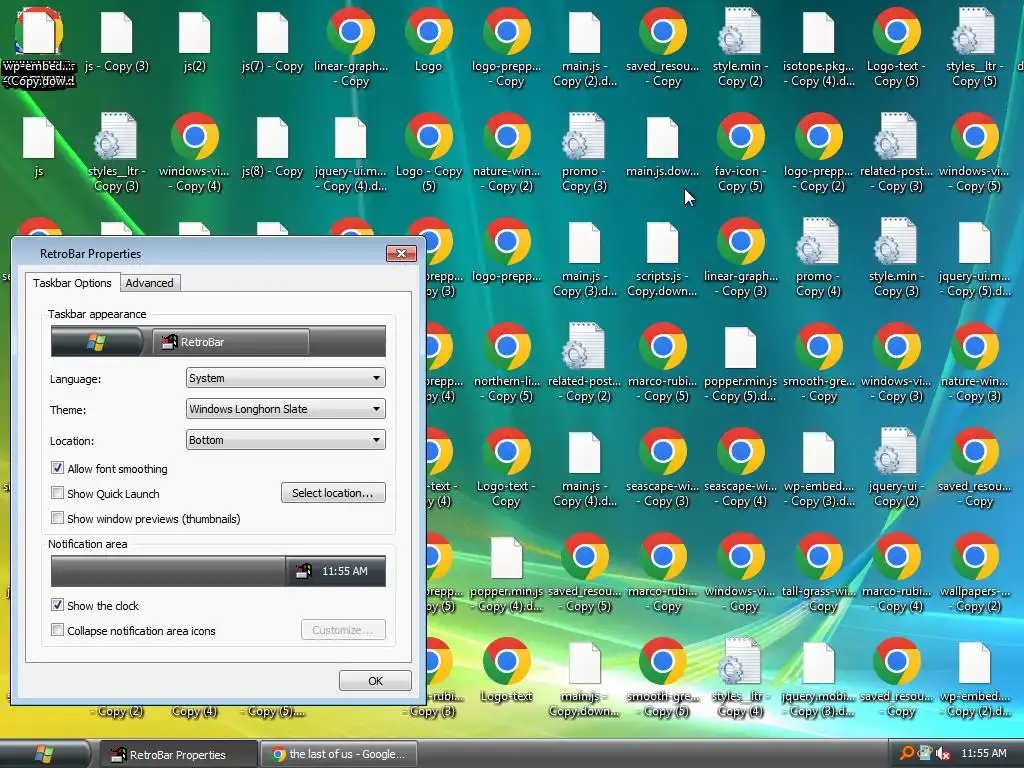
Task: Click the muted volume tray icon
Action: [942, 754]
